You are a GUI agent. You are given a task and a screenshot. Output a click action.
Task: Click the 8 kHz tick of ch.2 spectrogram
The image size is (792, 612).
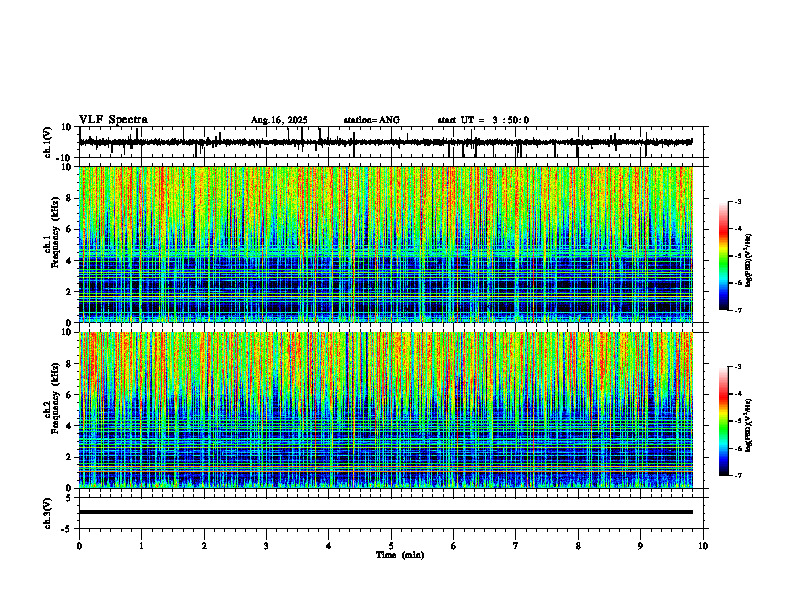69,364
